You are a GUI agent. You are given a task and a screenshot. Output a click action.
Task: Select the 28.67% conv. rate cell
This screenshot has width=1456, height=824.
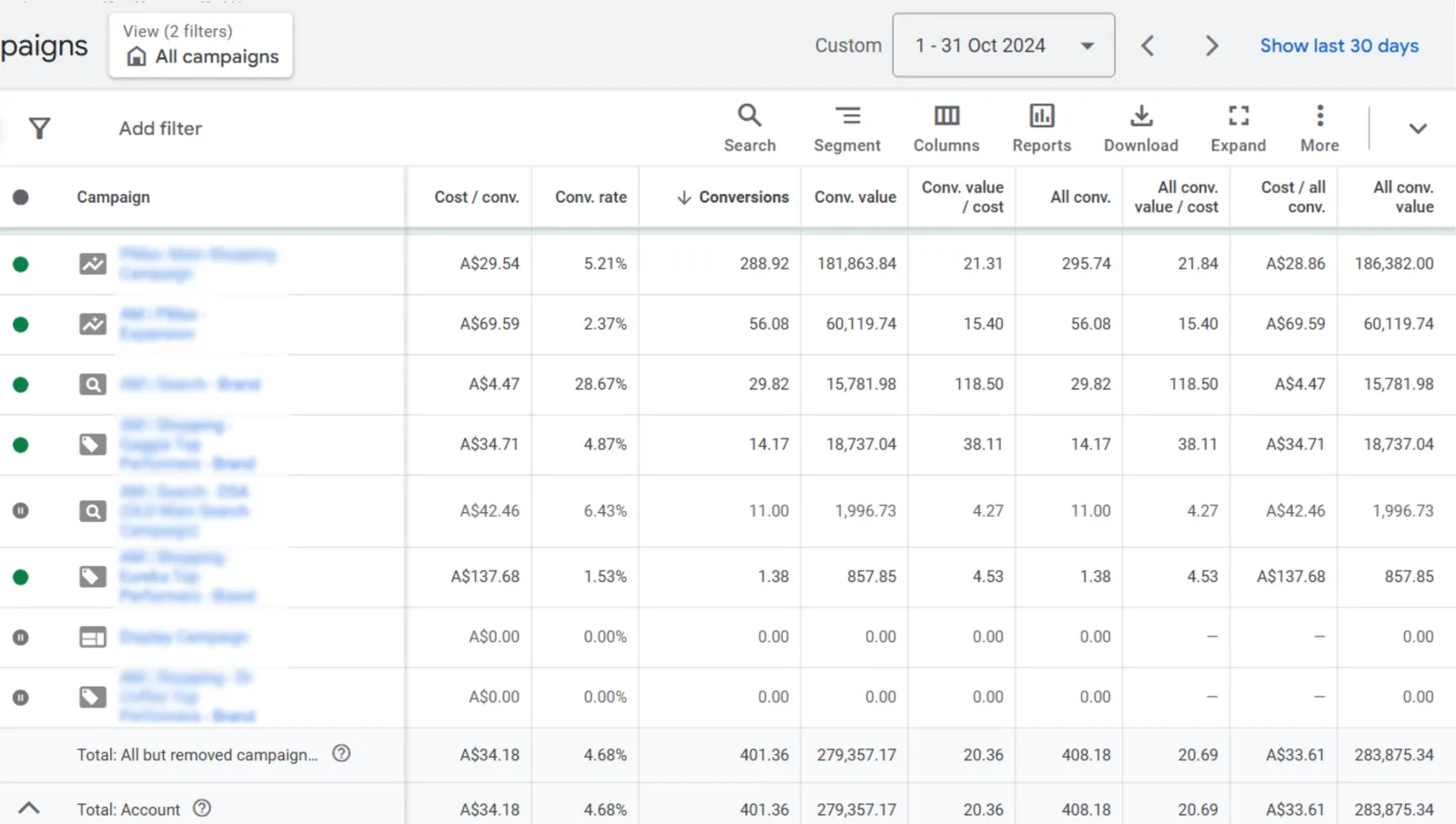point(601,384)
